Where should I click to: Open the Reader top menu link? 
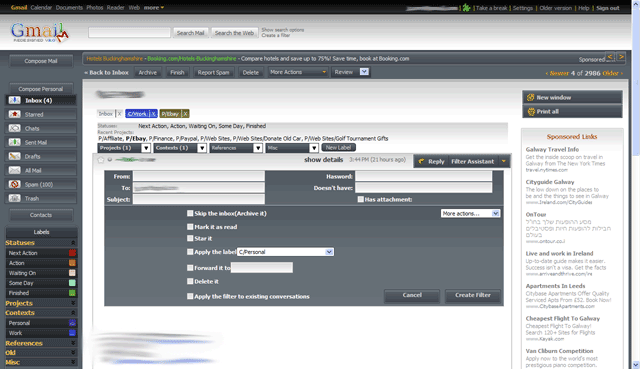[116, 8]
